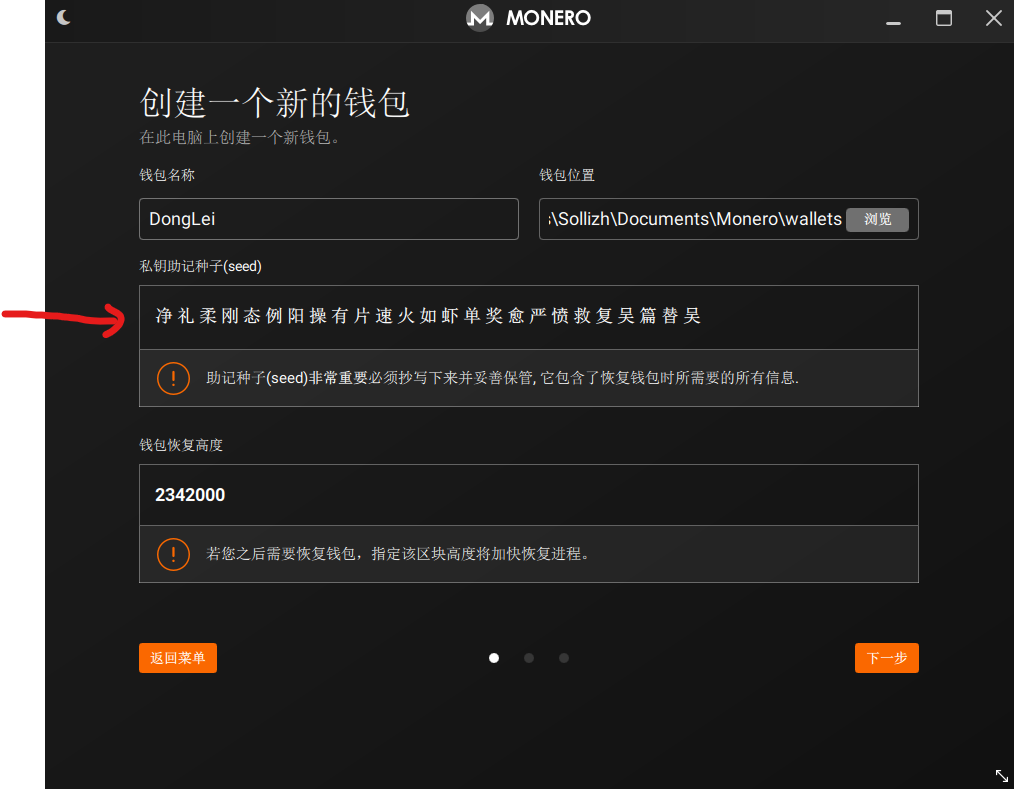Click the mnemonic seed words text
Image resolution: width=1014 pixels, height=789 pixels.
pyautogui.click(x=428, y=317)
